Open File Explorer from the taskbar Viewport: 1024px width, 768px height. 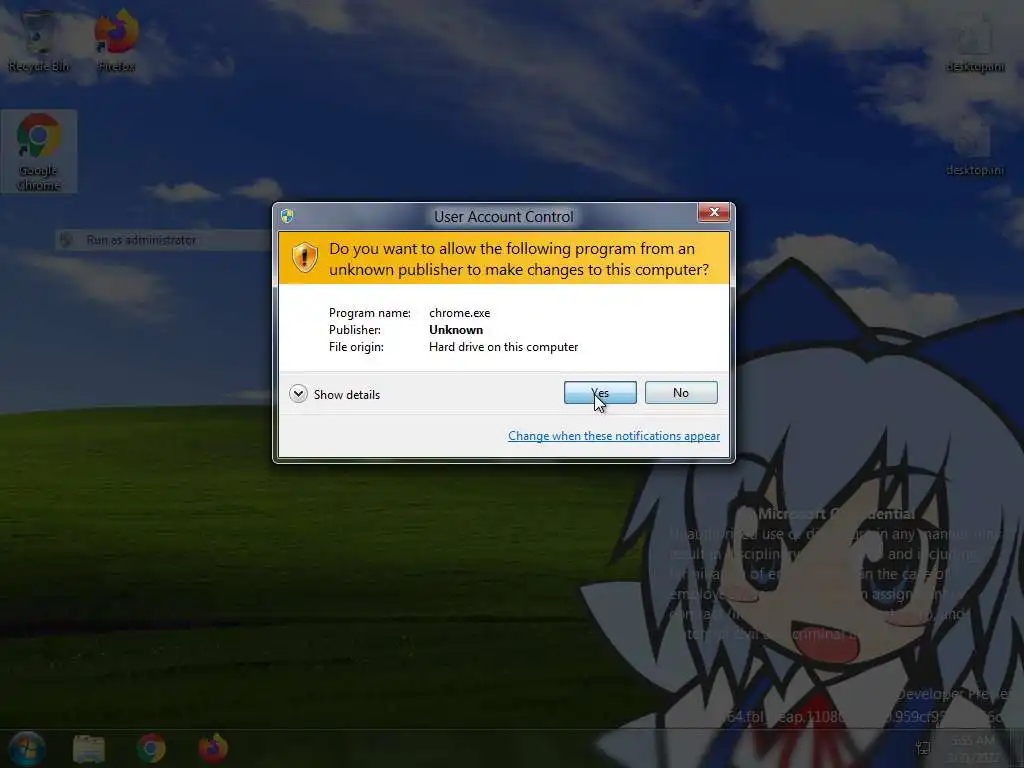(89, 748)
